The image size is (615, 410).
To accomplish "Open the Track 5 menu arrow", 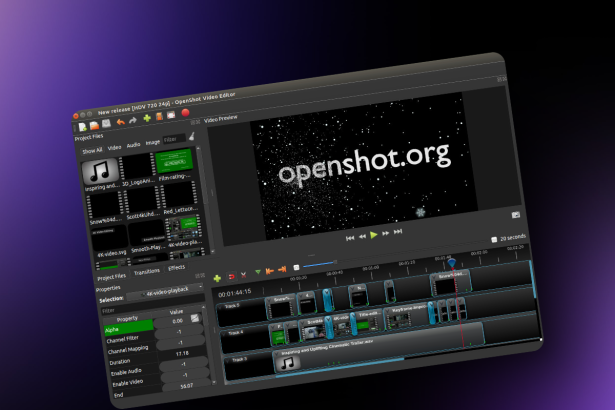I will [220, 308].
